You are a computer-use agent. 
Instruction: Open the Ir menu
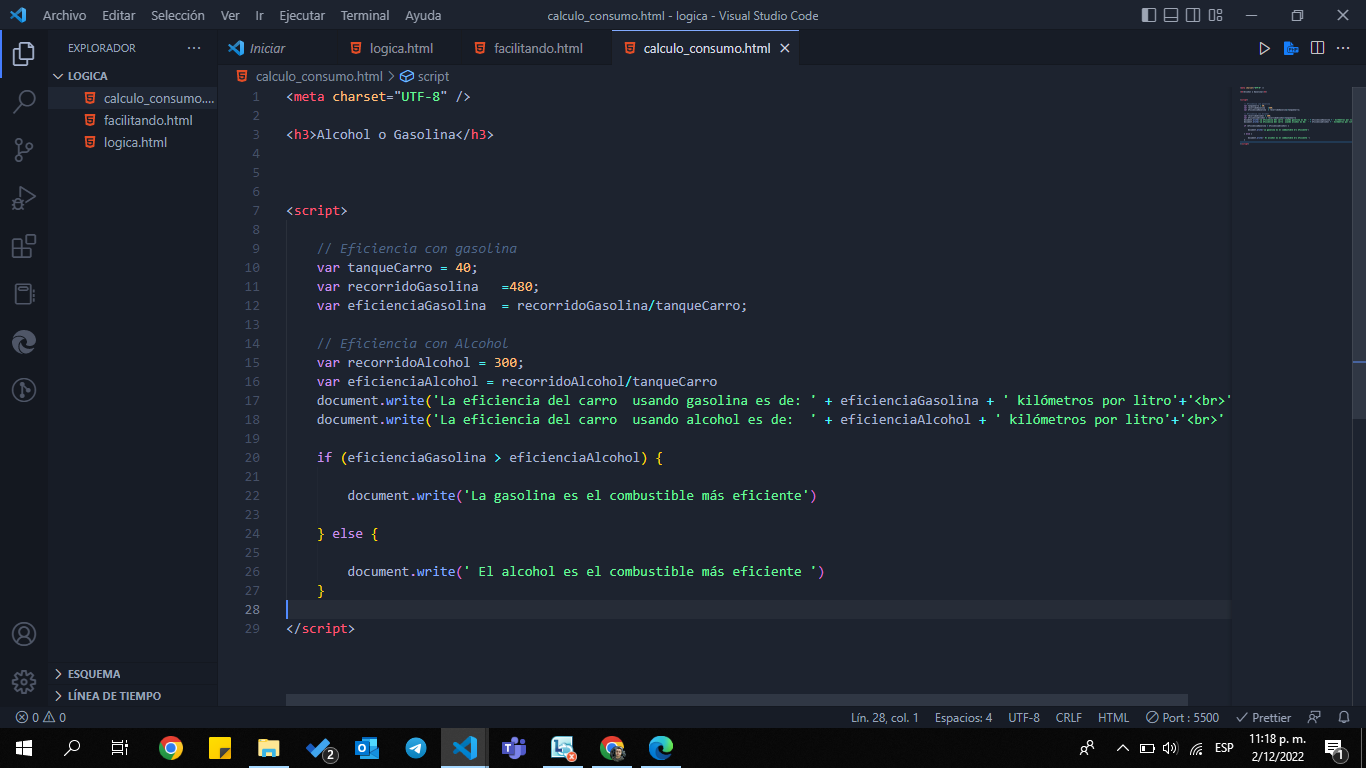pyautogui.click(x=260, y=16)
